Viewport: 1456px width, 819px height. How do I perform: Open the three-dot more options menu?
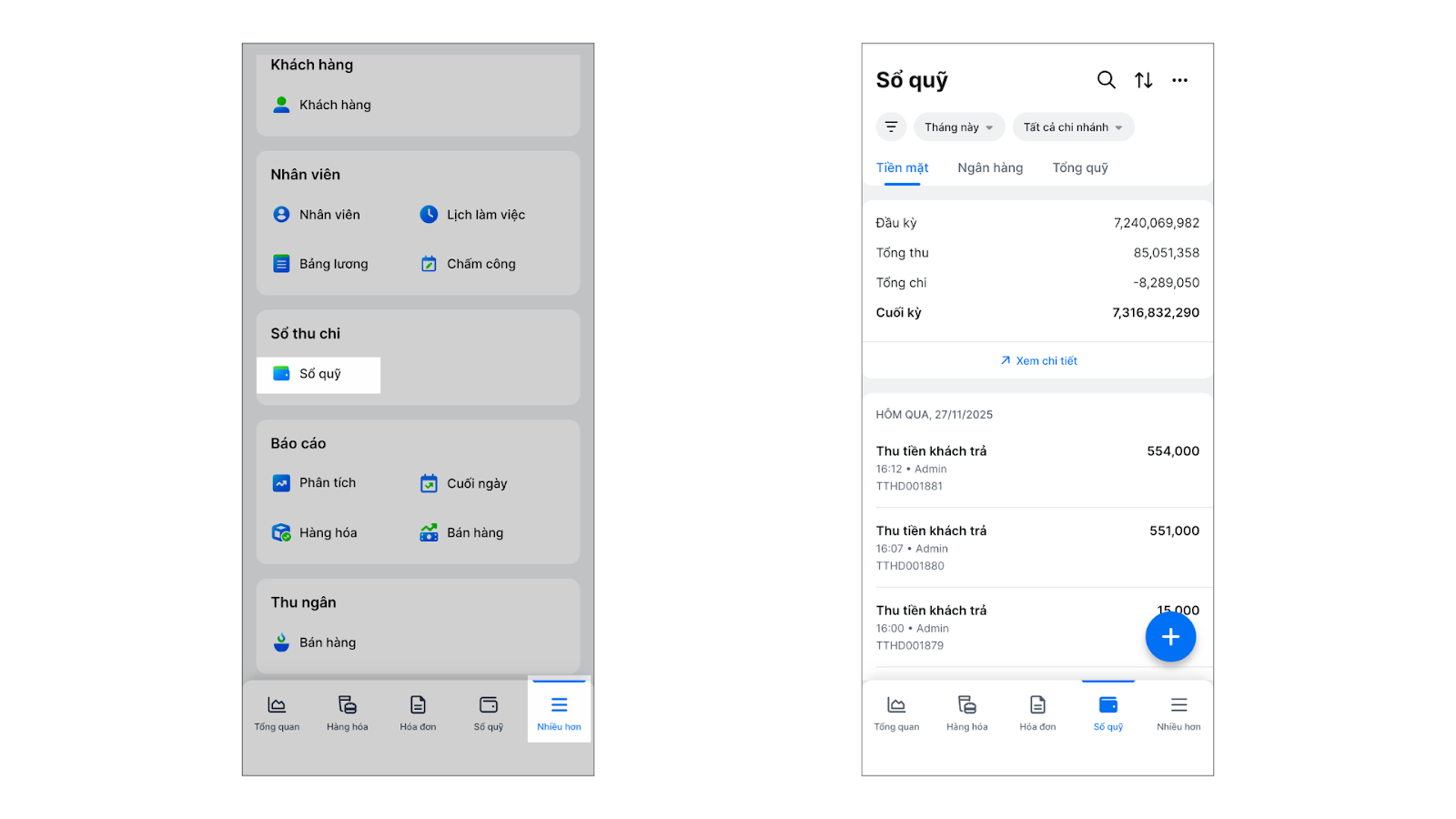(x=1179, y=80)
